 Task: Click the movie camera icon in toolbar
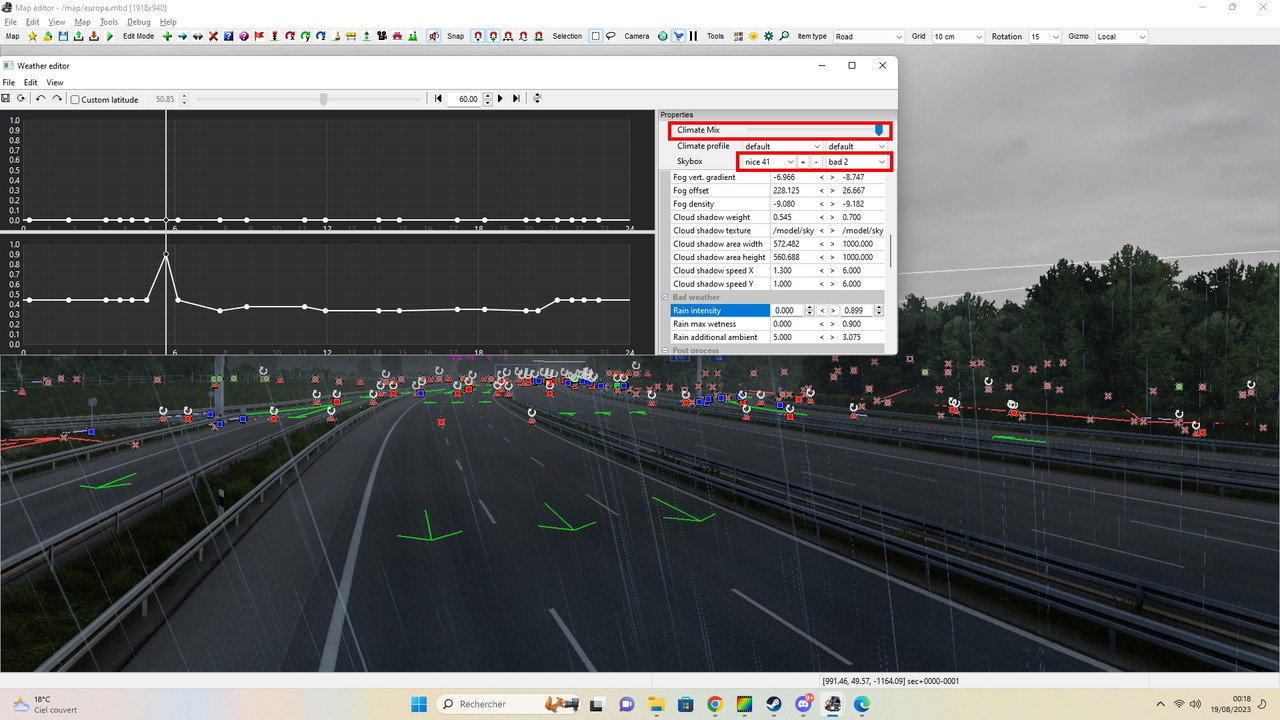pyautogui.click(x=382, y=36)
